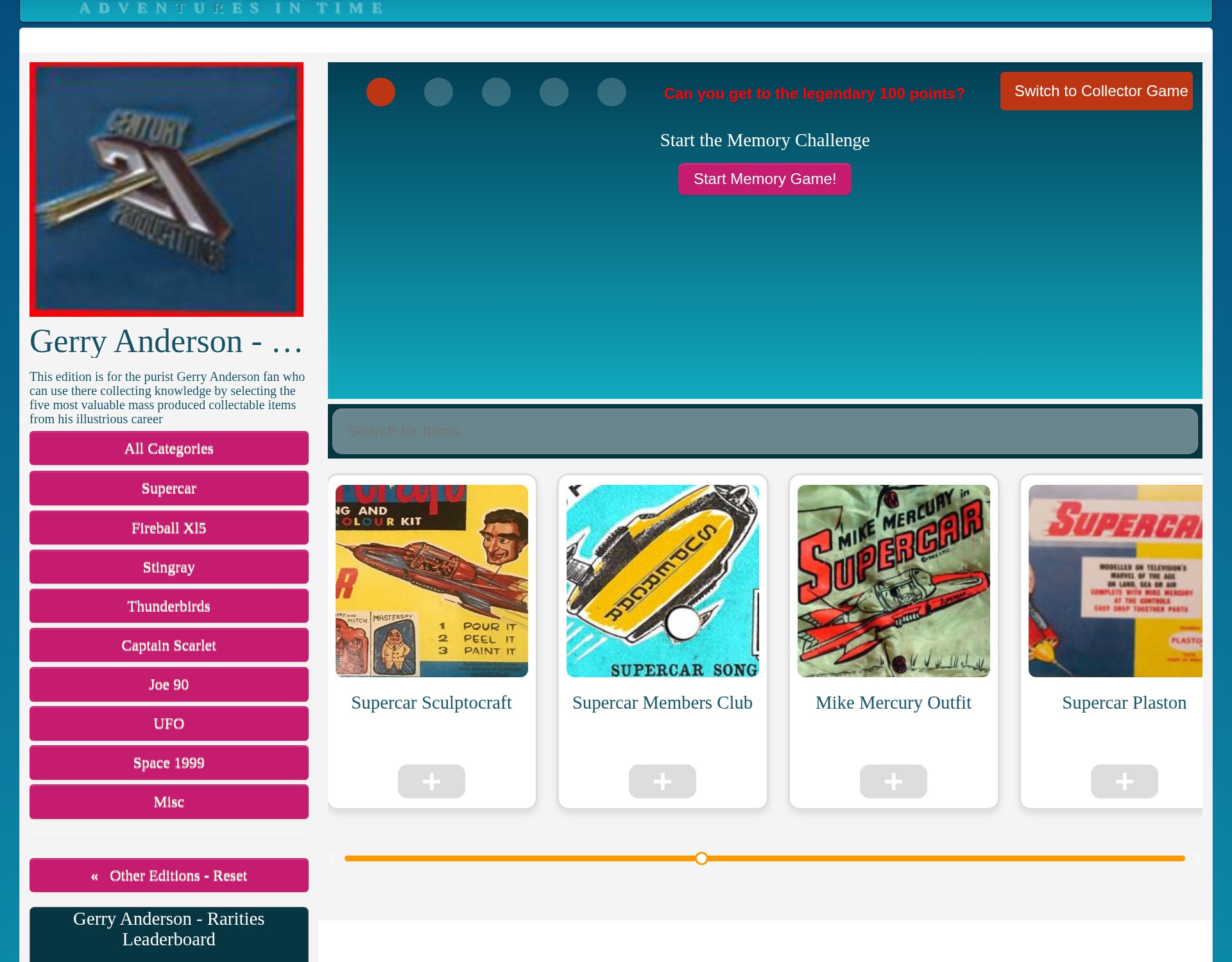The width and height of the screenshot is (1232, 962).
Task: Click the orange items slider handle
Action: (x=701, y=858)
